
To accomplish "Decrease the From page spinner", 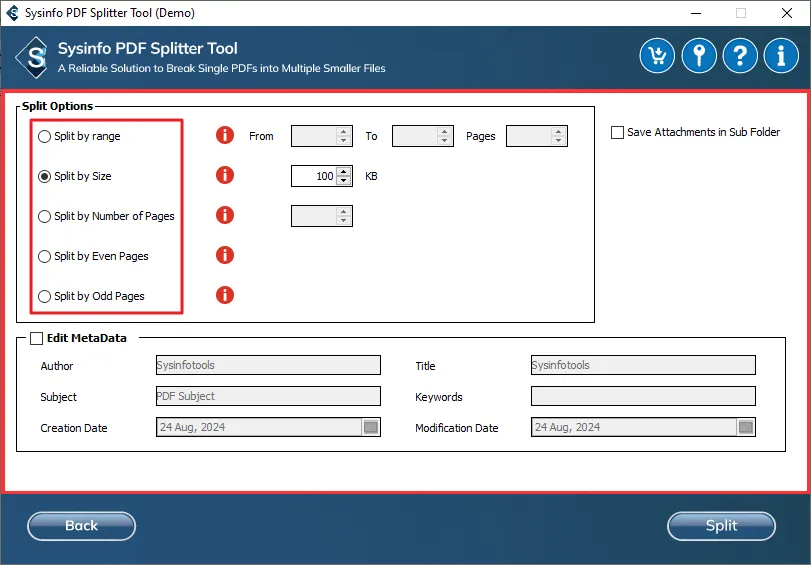I will [x=343, y=141].
